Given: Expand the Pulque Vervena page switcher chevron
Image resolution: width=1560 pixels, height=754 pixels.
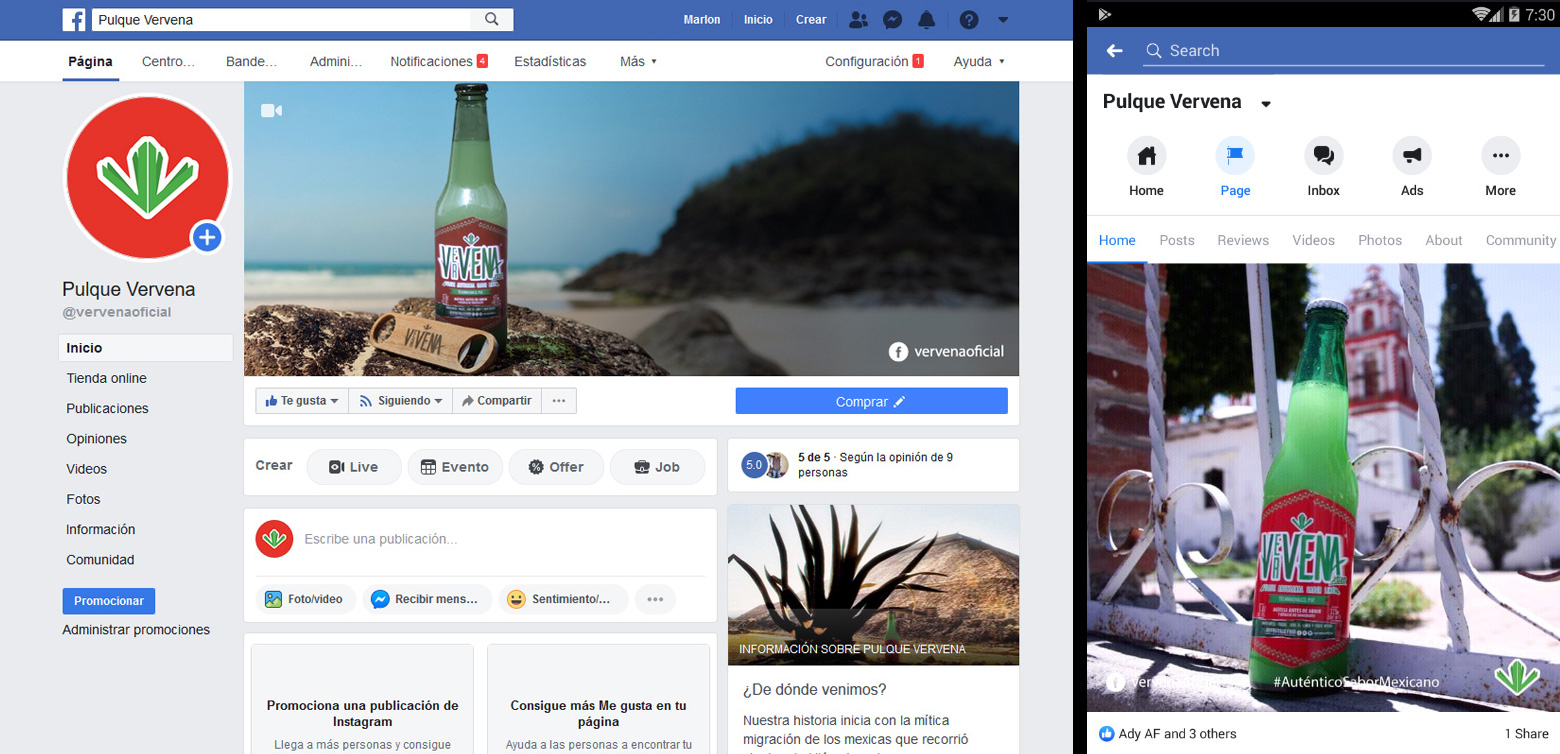Looking at the screenshot, I should point(1265,102).
